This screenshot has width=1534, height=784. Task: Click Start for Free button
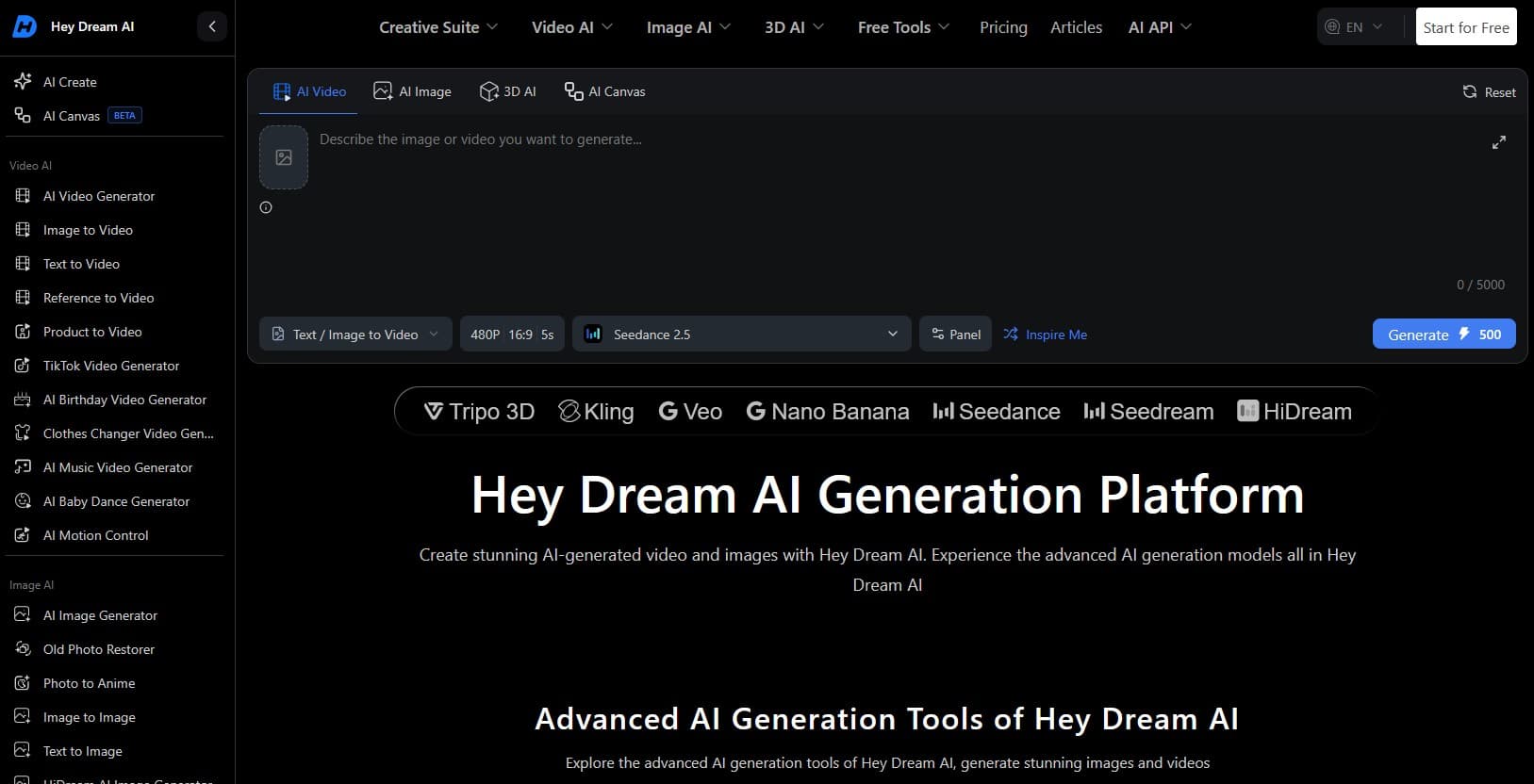click(1466, 26)
